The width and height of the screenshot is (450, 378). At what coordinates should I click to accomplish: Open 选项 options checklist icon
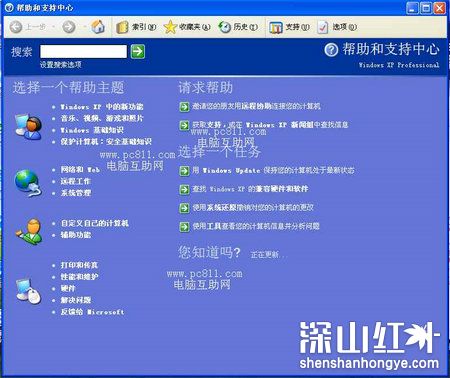[323, 27]
